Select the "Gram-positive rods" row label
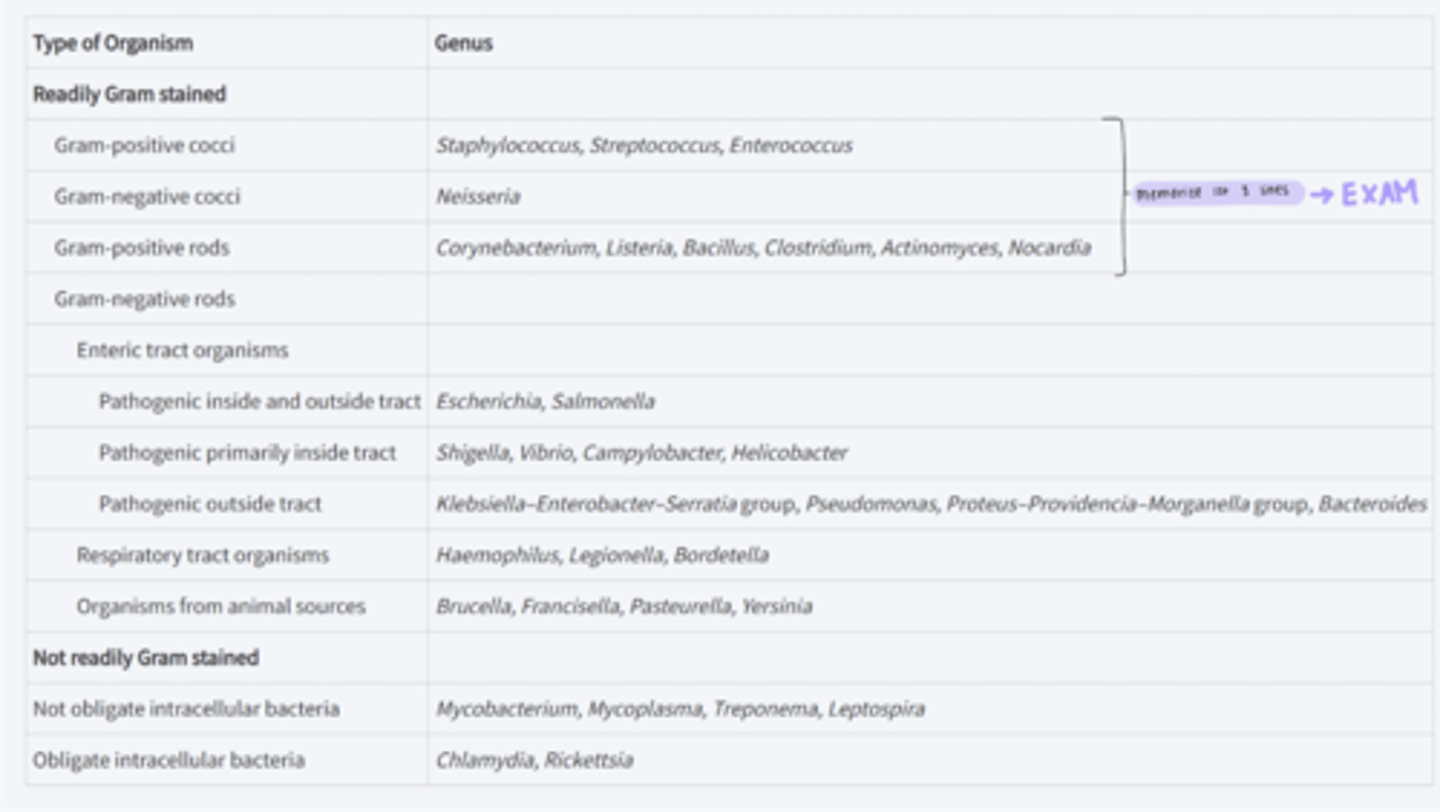This screenshot has width=1440, height=812. pyautogui.click(x=142, y=247)
